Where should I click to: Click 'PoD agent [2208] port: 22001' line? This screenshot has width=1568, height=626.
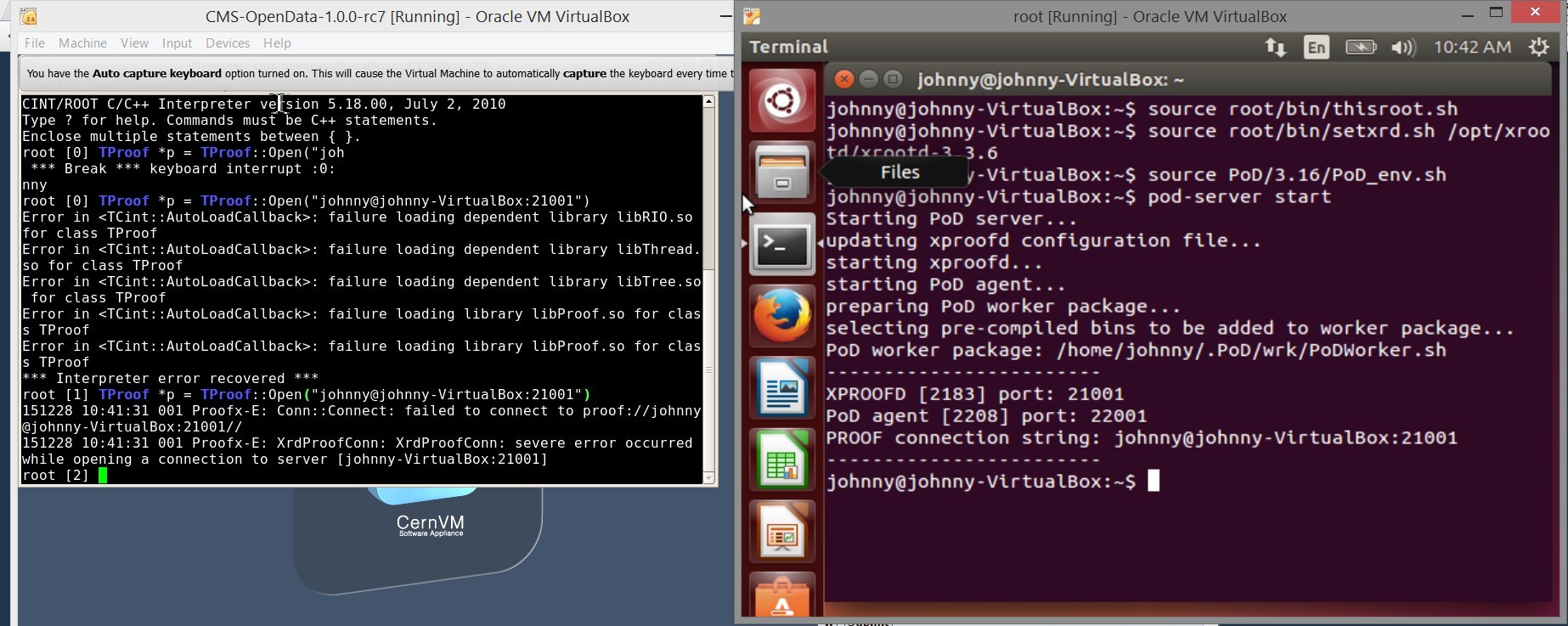pos(986,416)
